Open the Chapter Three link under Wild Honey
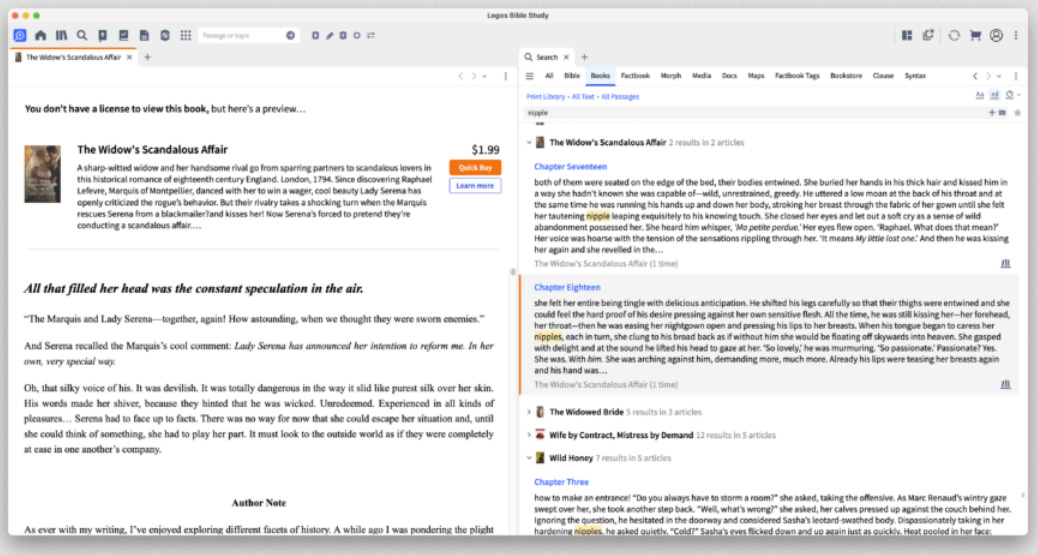The width and height of the screenshot is (1038, 555). [x=561, y=482]
